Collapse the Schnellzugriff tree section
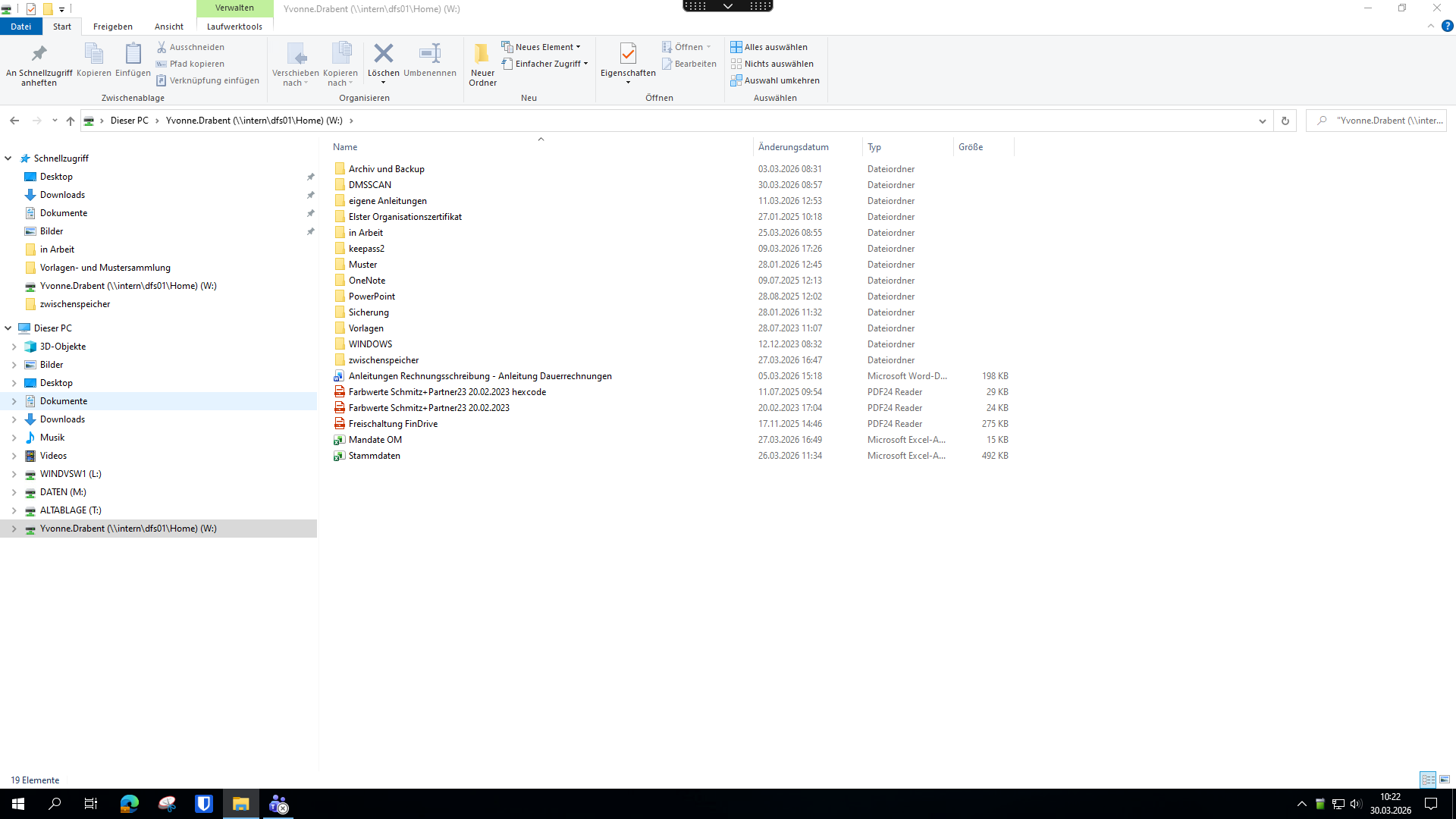 tap(8, 158)
